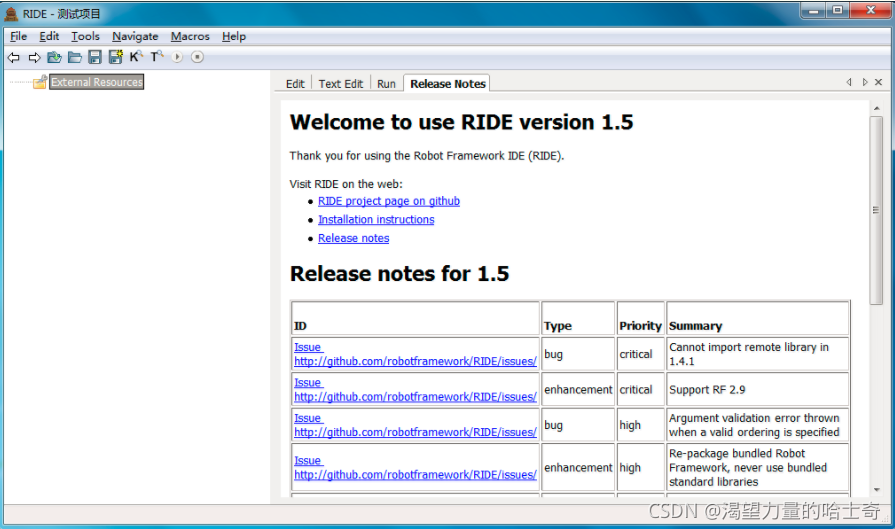Open the Navigate menu

coord(135,37)
